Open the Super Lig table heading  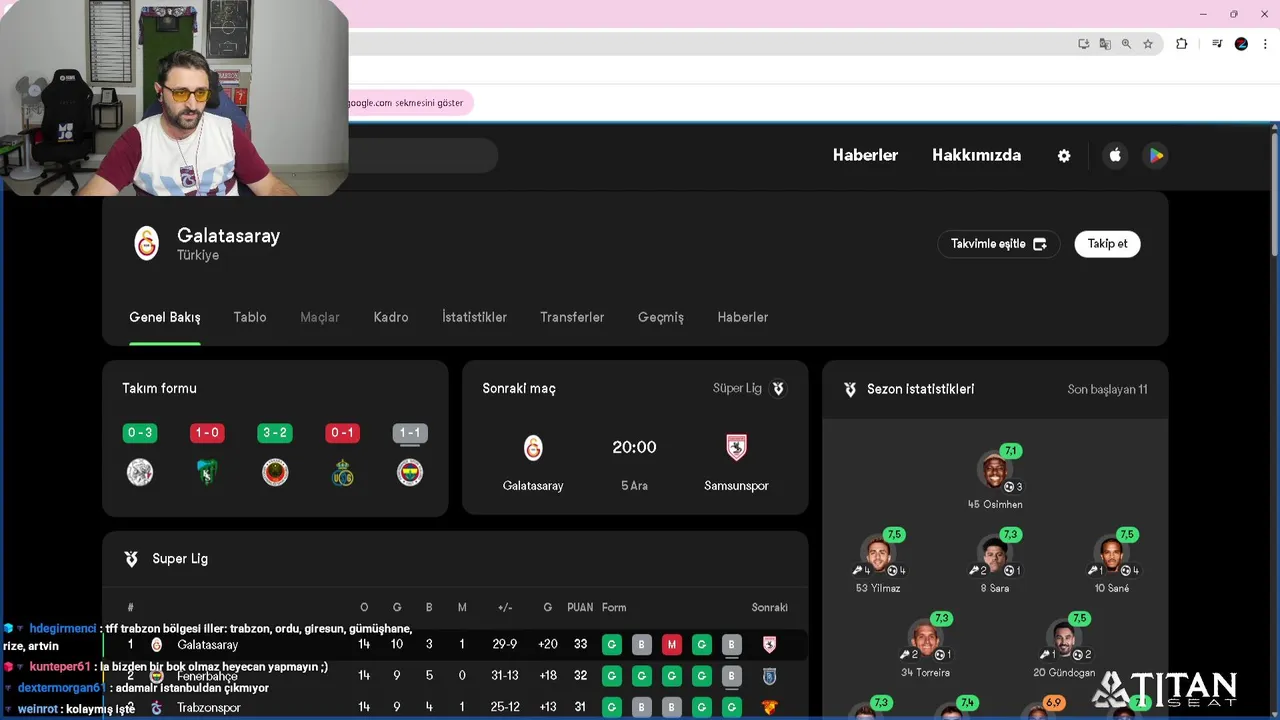[180, 559]
